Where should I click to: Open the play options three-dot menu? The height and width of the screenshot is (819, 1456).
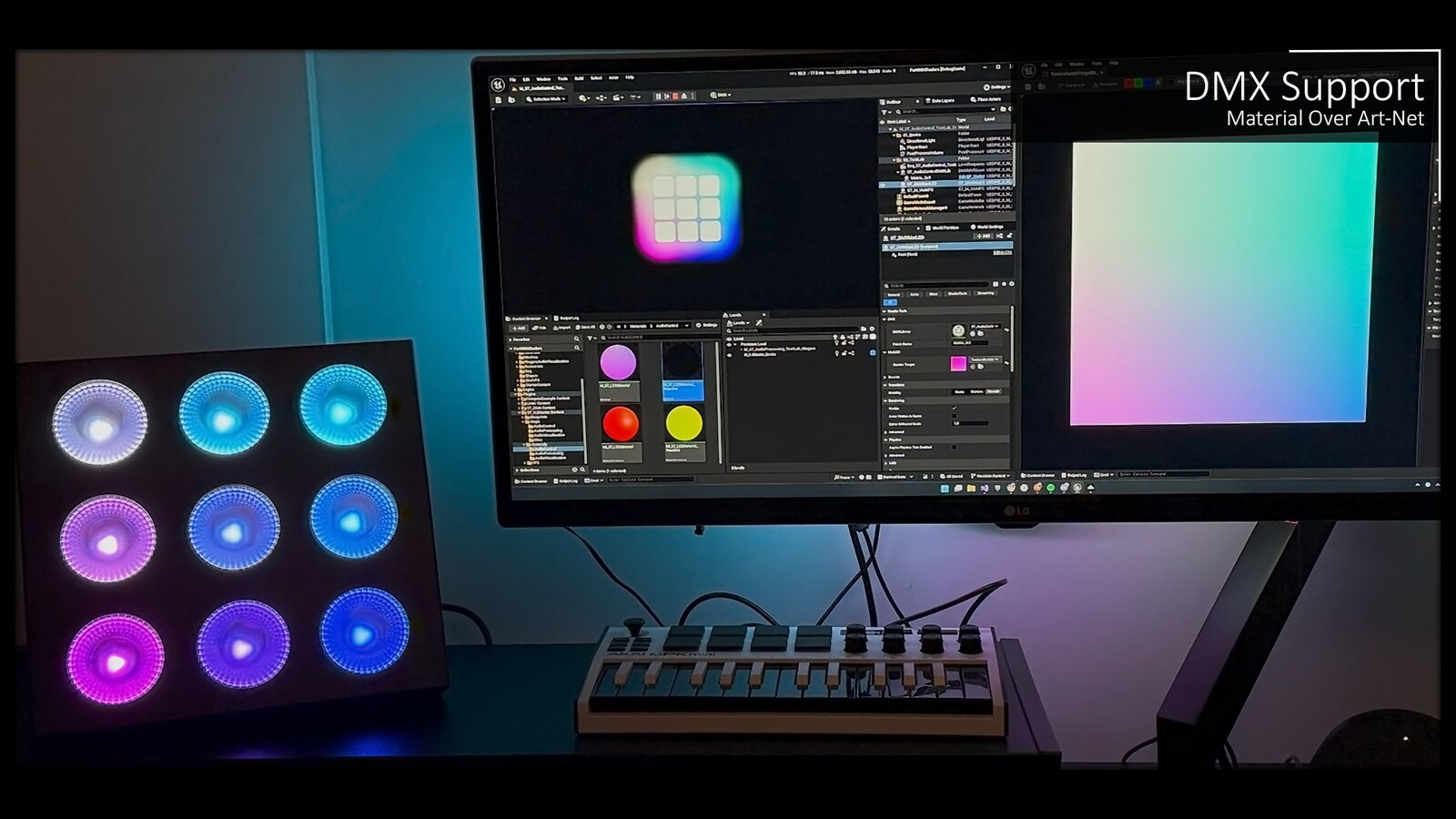point(693,96)
